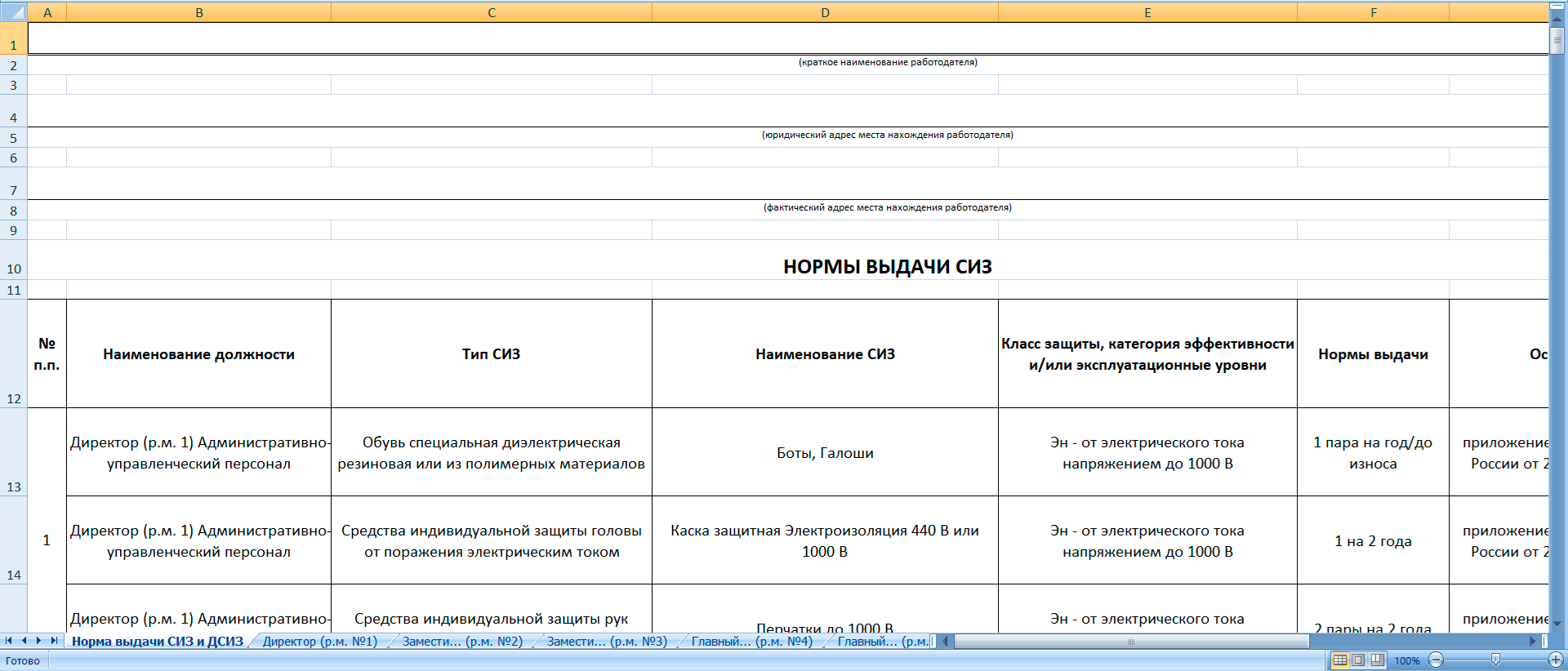Click the '№ п.п.' header cell
This screenshot has width=1568, height=671.
(47, 353)
